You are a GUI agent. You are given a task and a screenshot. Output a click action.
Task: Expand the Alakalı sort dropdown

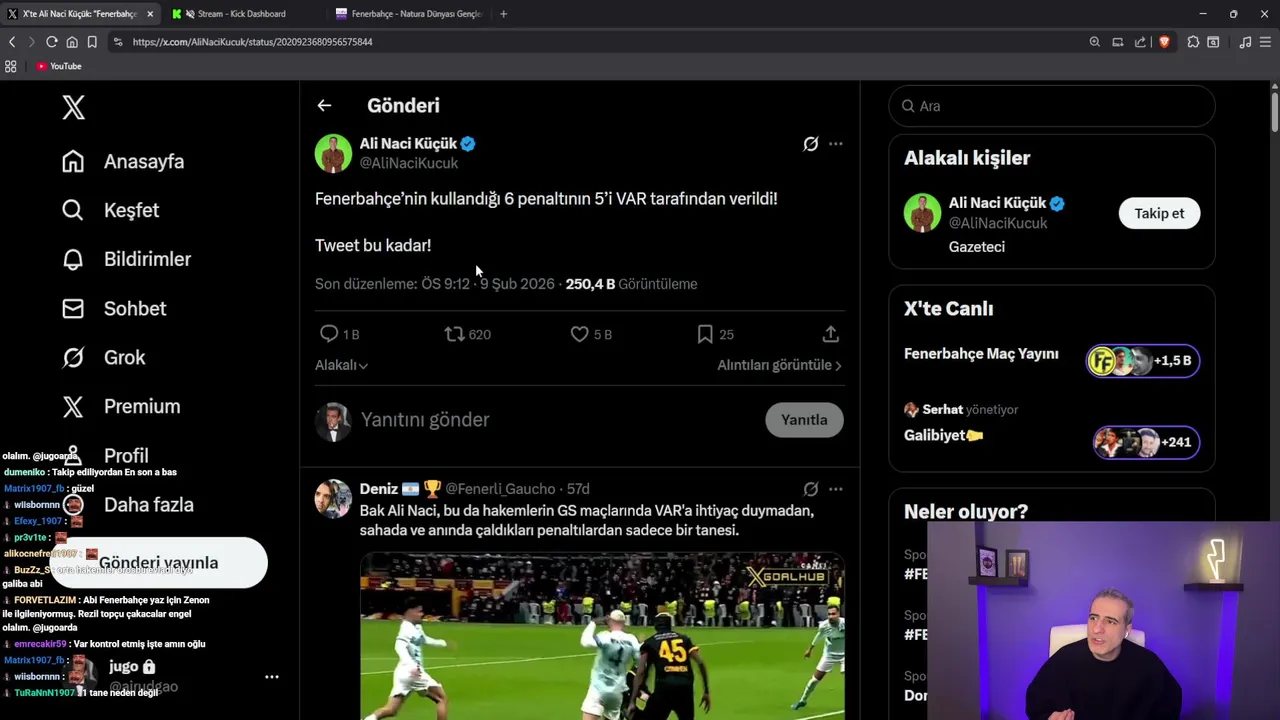(341, 365)
